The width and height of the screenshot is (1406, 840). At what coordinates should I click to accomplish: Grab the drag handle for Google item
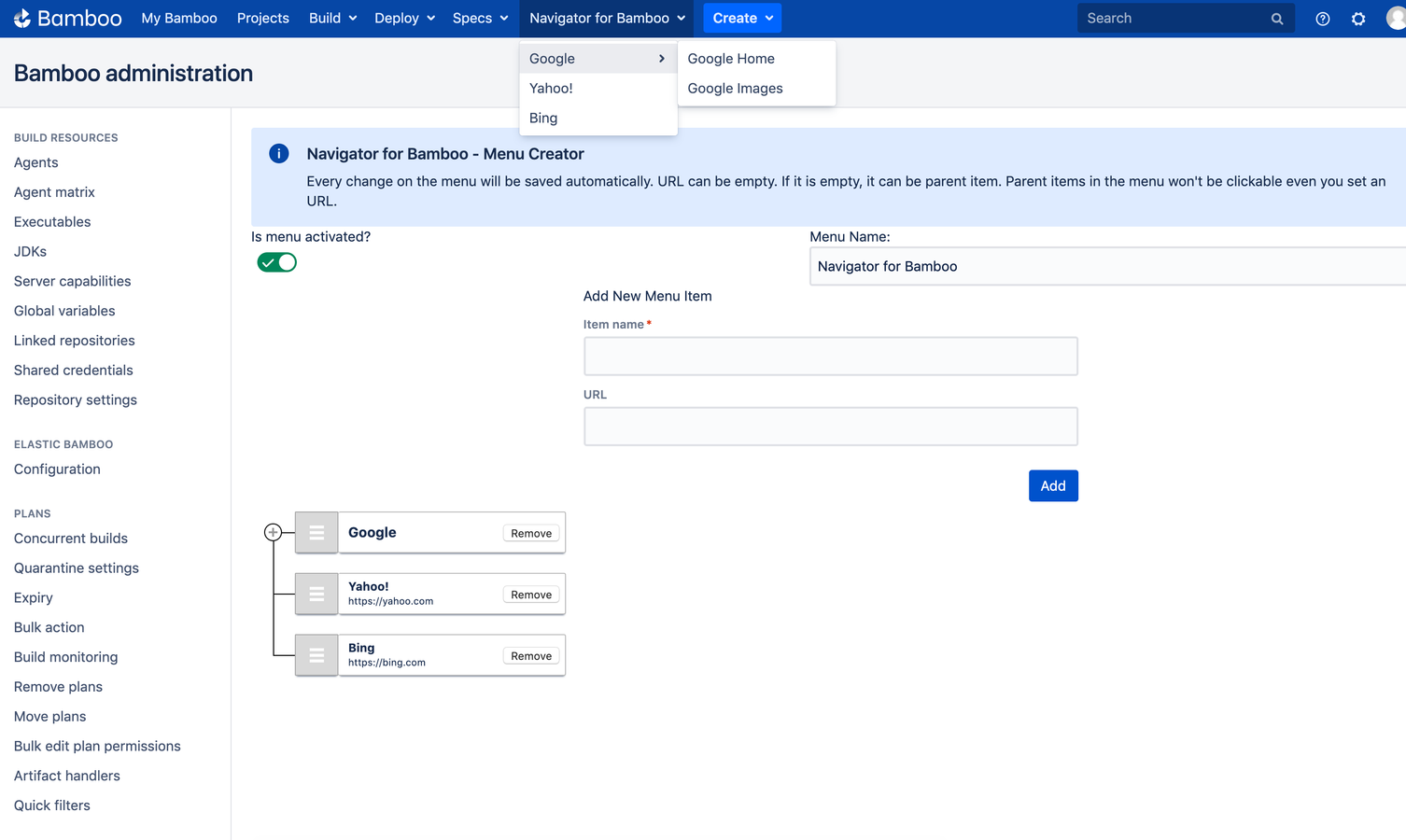pos(316,533)
